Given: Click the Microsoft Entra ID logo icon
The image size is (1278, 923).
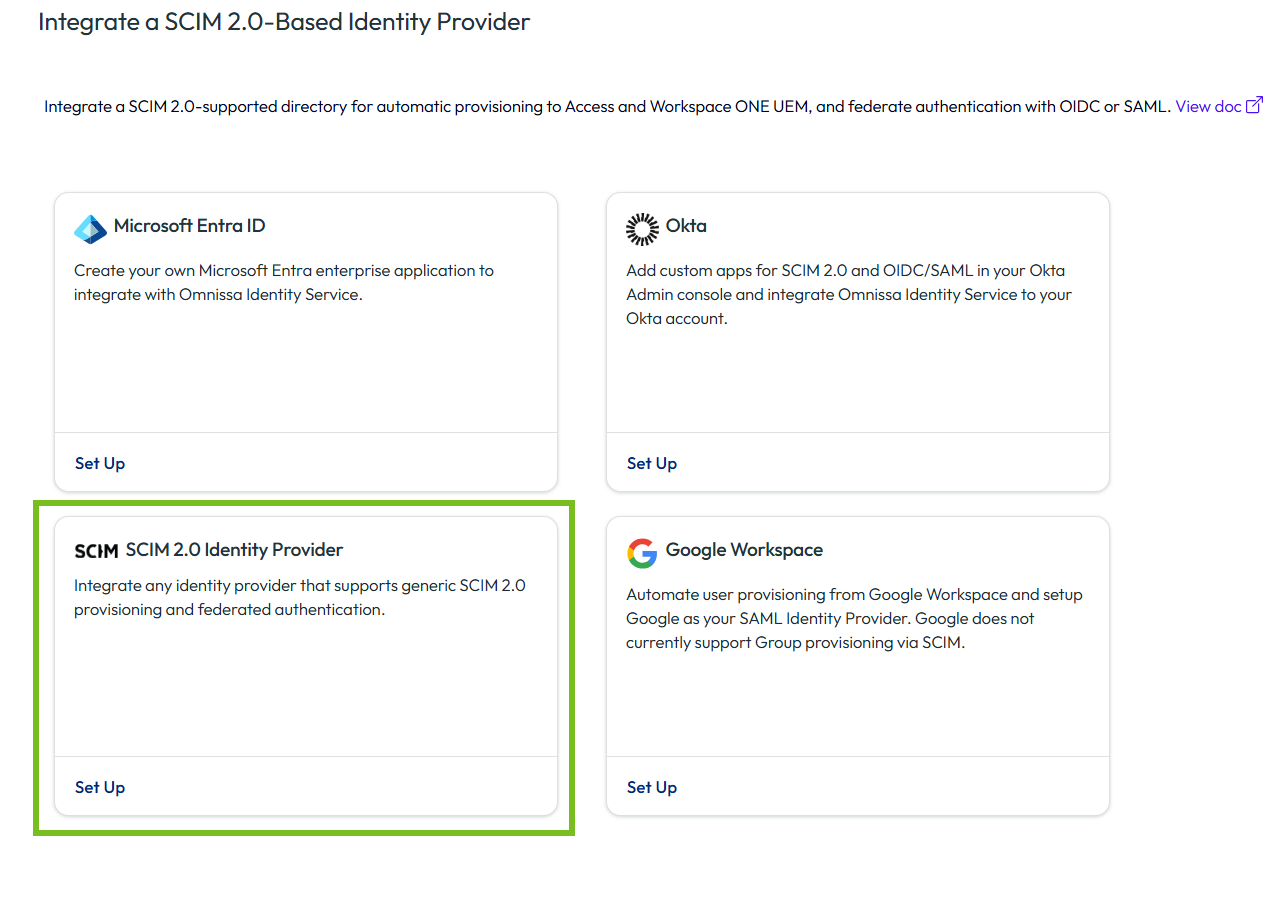Looking at the screenshot, I should [90, 229].
